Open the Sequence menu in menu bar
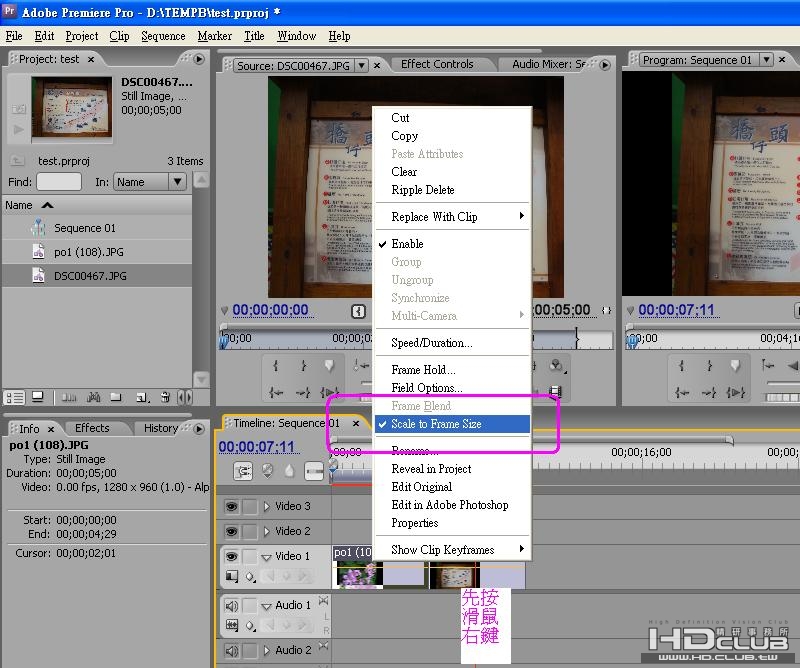Image resolution: width=800 pixels, height=668 pixels. click(x=163, y=36)
